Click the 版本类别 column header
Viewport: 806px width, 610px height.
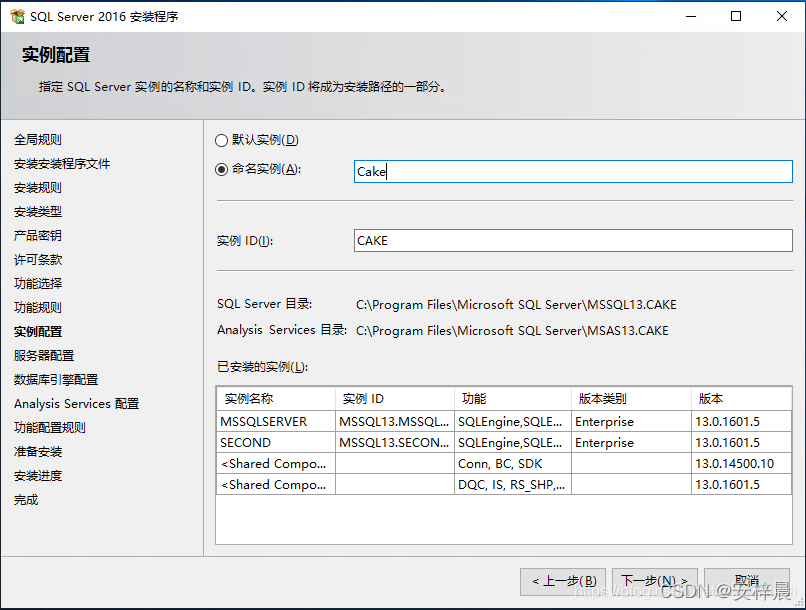[x=631, y=398]
